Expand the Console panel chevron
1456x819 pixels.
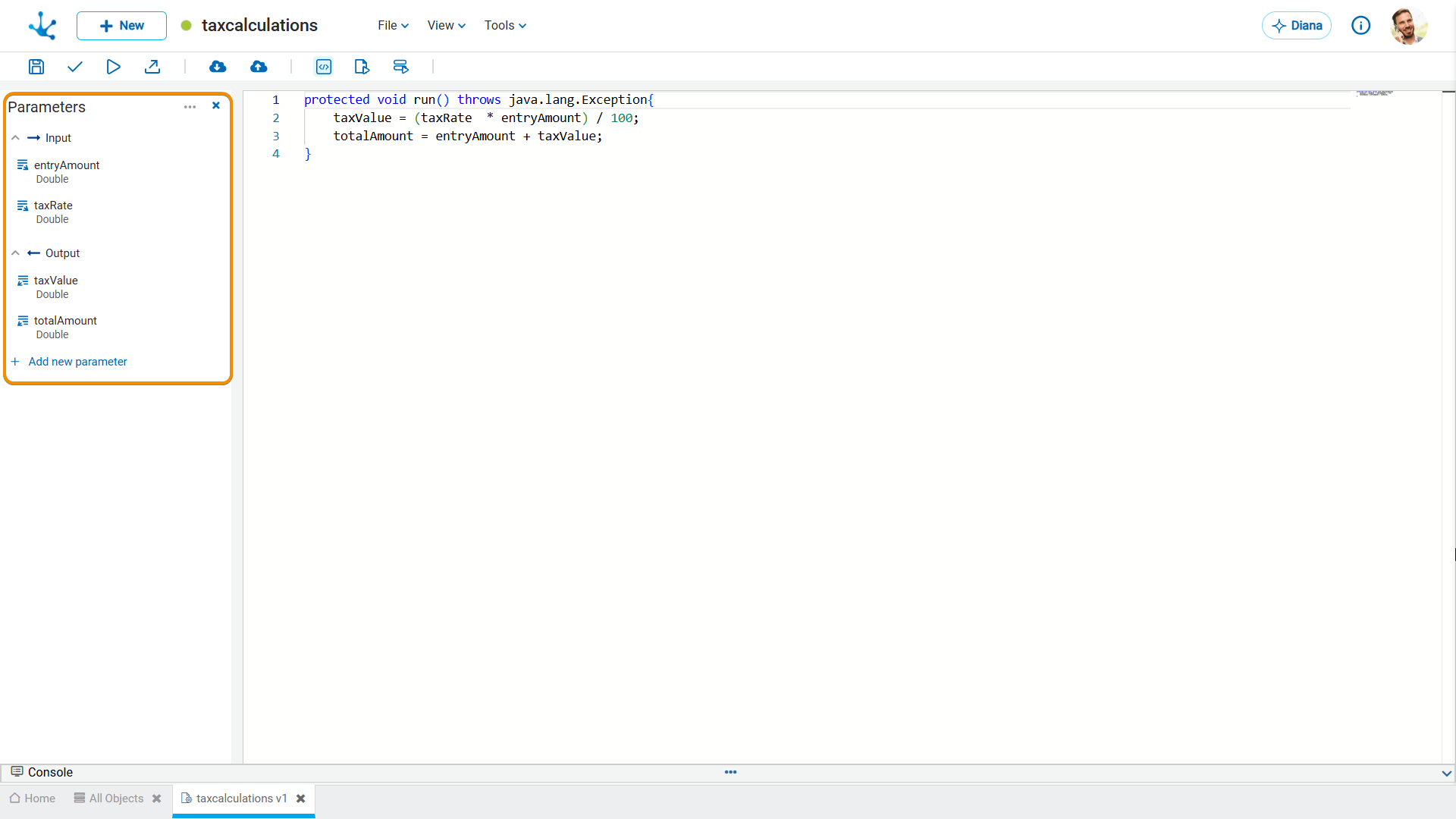pos(1446,773)
